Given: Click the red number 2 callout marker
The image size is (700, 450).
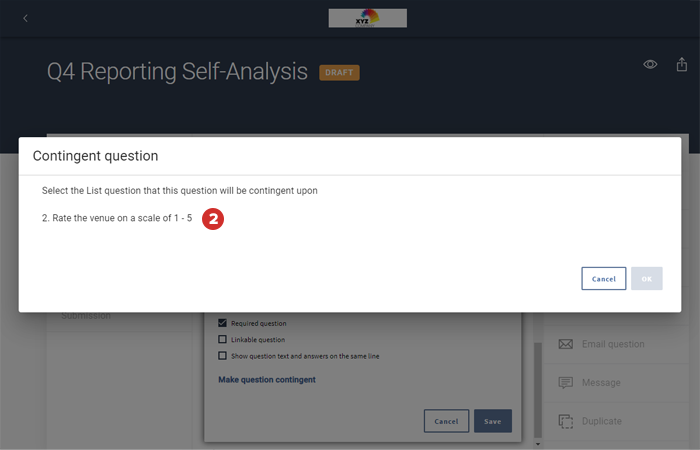Looking at the screenshot, I should click(212, 218).
